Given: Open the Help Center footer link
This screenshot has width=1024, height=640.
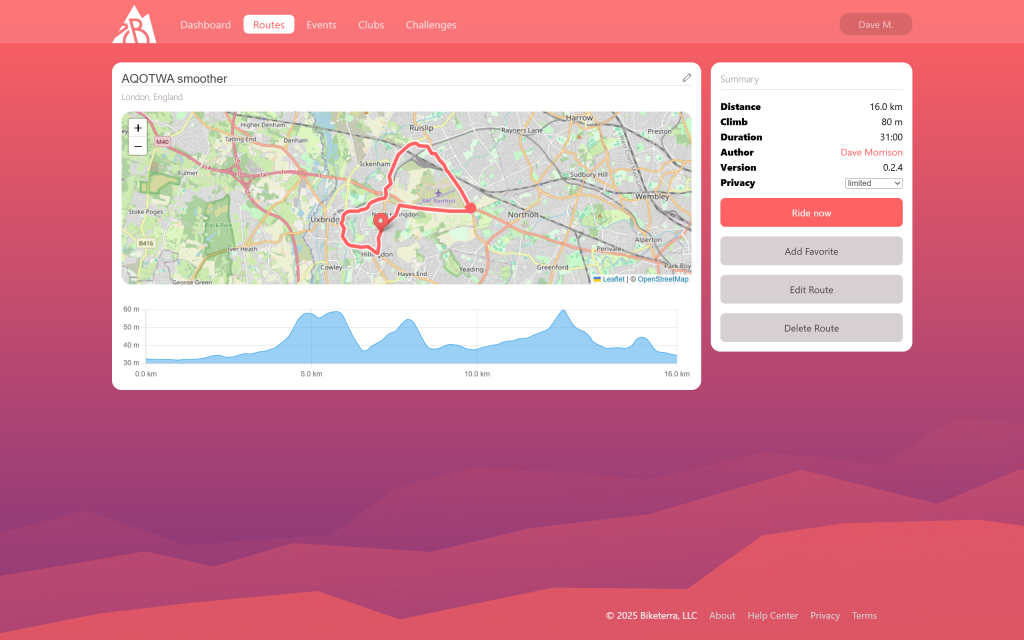Looking at the screenshot, I should click(772, 616).
